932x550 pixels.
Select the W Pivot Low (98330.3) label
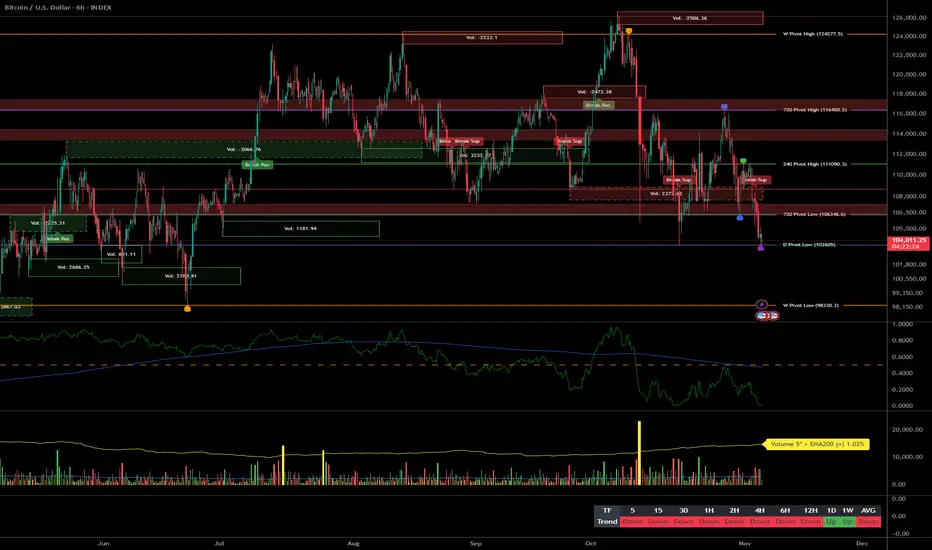pos(811,305)
